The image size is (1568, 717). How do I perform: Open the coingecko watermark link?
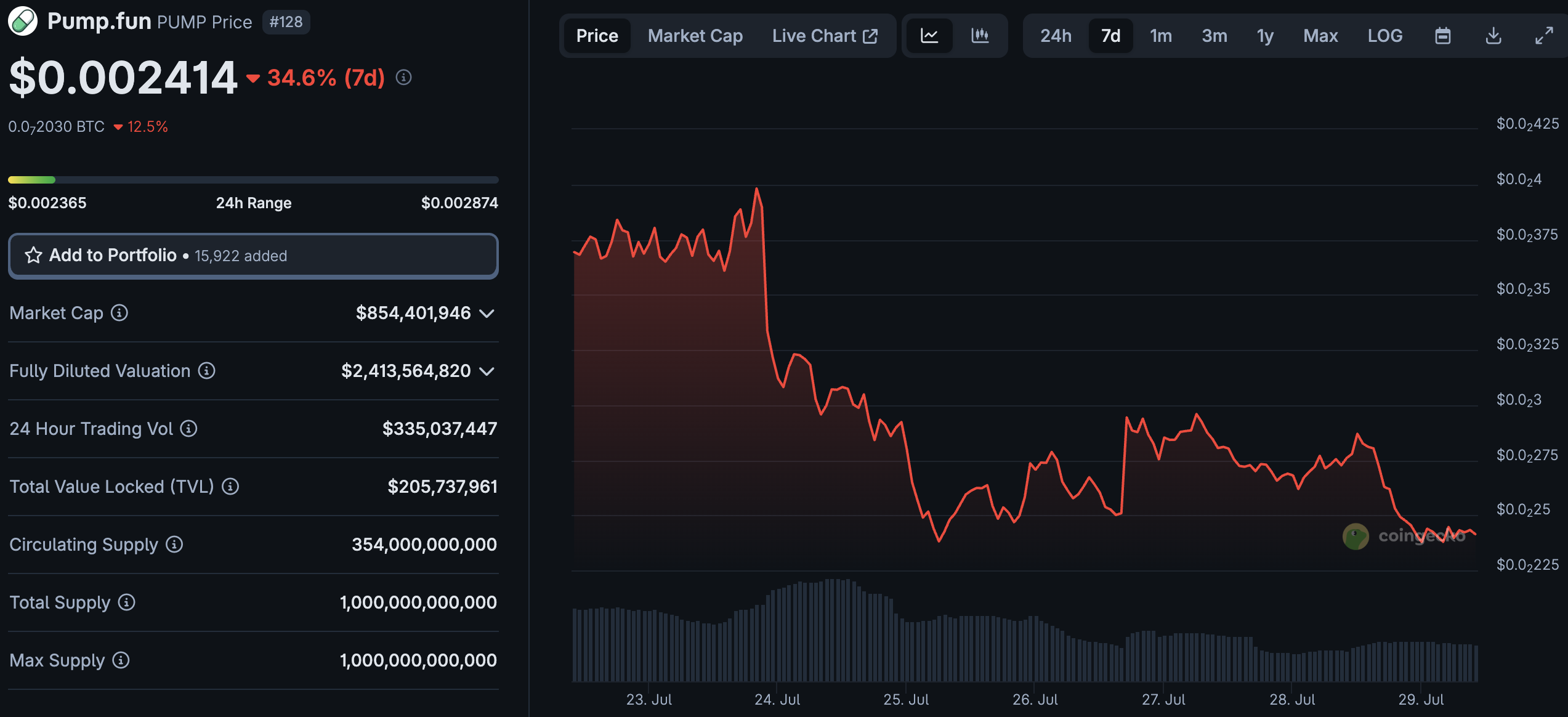(1407, 536)
